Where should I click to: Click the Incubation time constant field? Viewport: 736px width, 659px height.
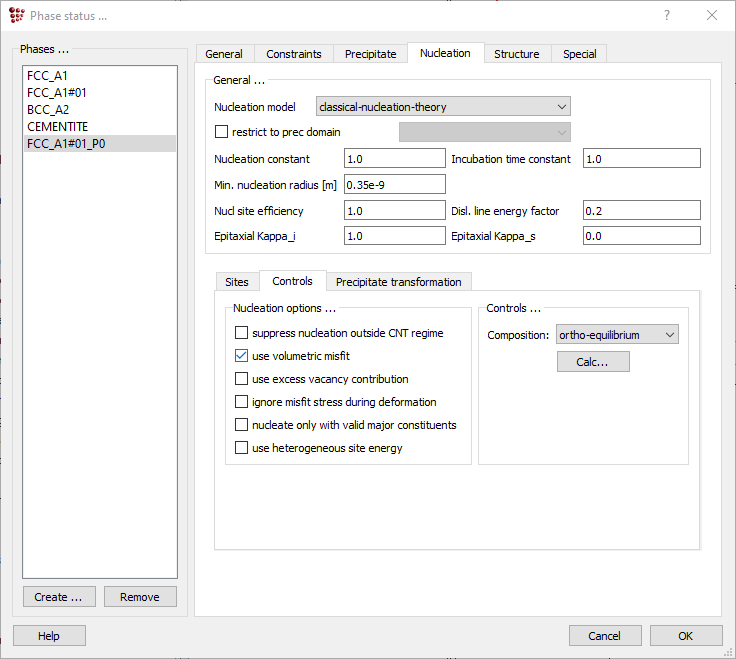point(642,159)
